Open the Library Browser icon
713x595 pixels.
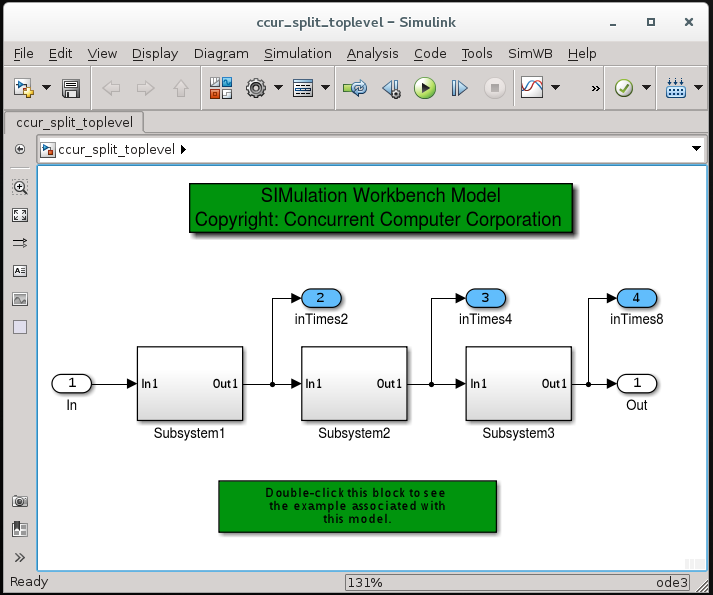pos(220,89)
